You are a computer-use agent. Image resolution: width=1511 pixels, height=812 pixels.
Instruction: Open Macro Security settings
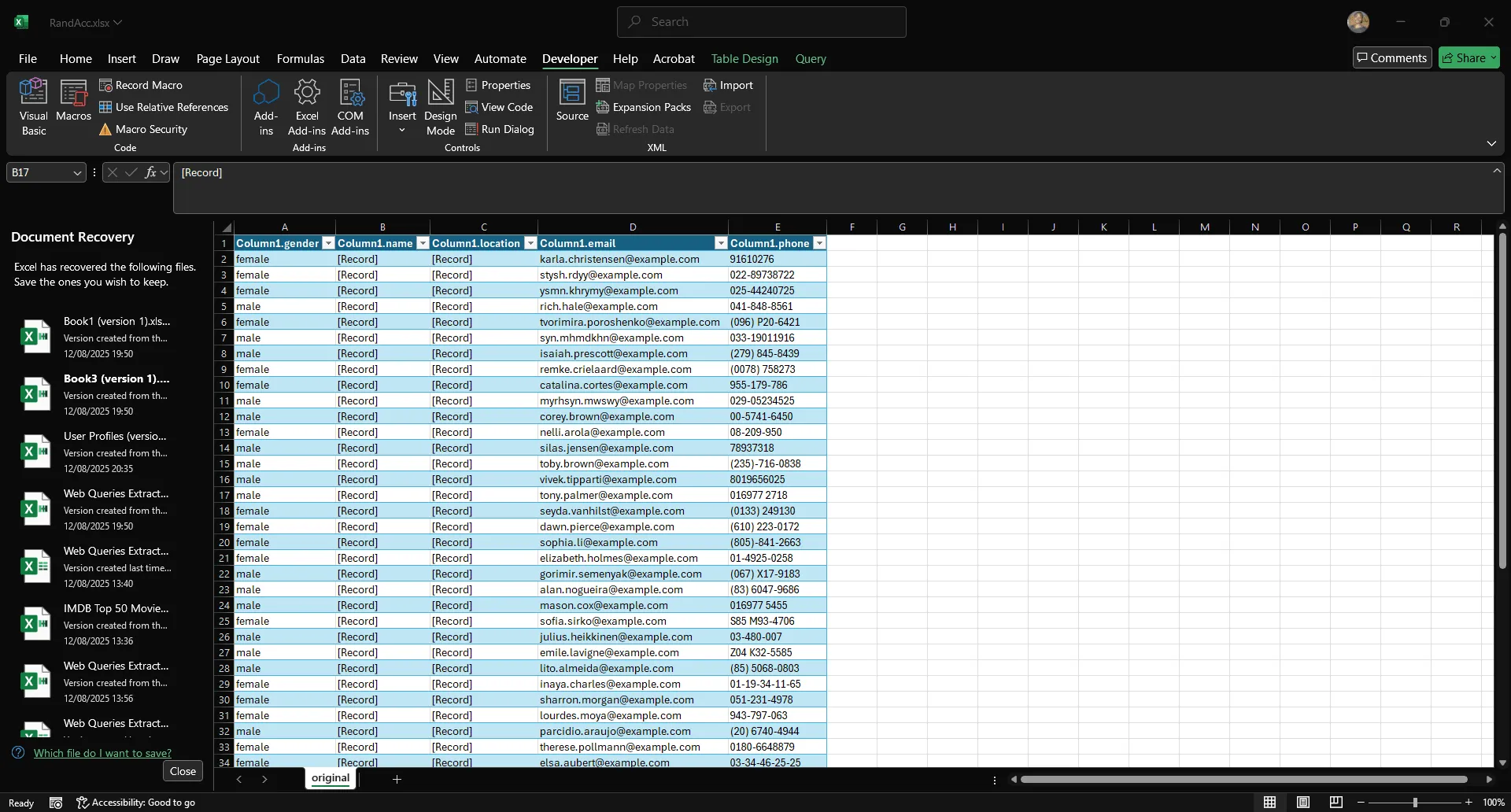pyautogui.click(x=143, y=129)
